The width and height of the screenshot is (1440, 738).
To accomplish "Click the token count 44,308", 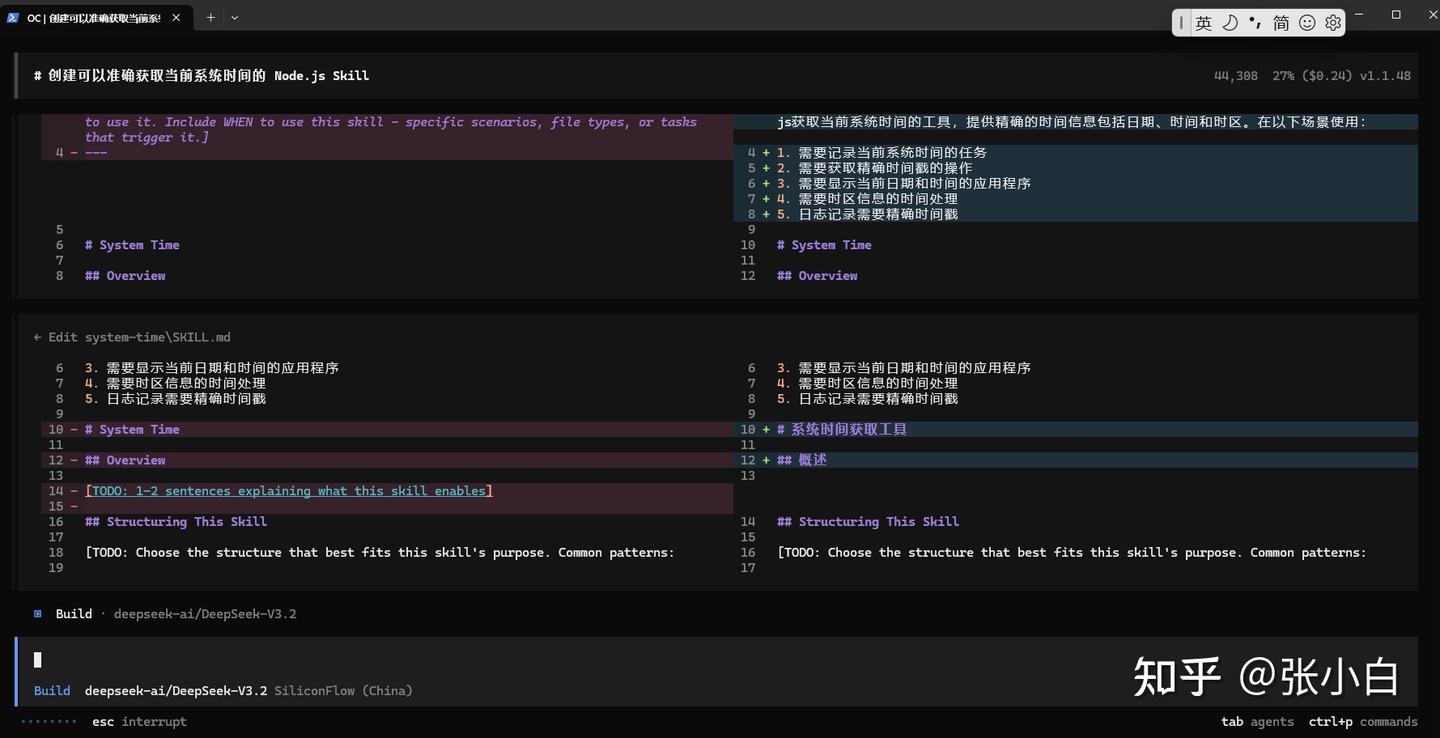I will [x=1236, y=76].
